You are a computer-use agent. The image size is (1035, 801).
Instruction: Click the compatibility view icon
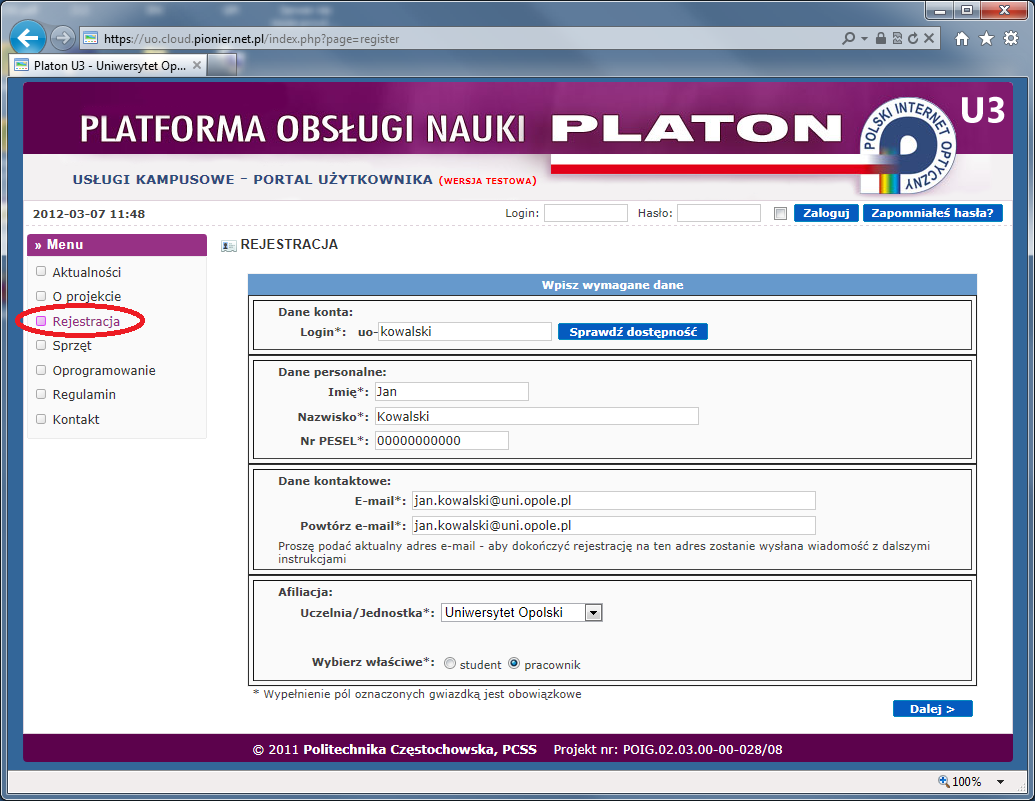[x=897, y=38]
